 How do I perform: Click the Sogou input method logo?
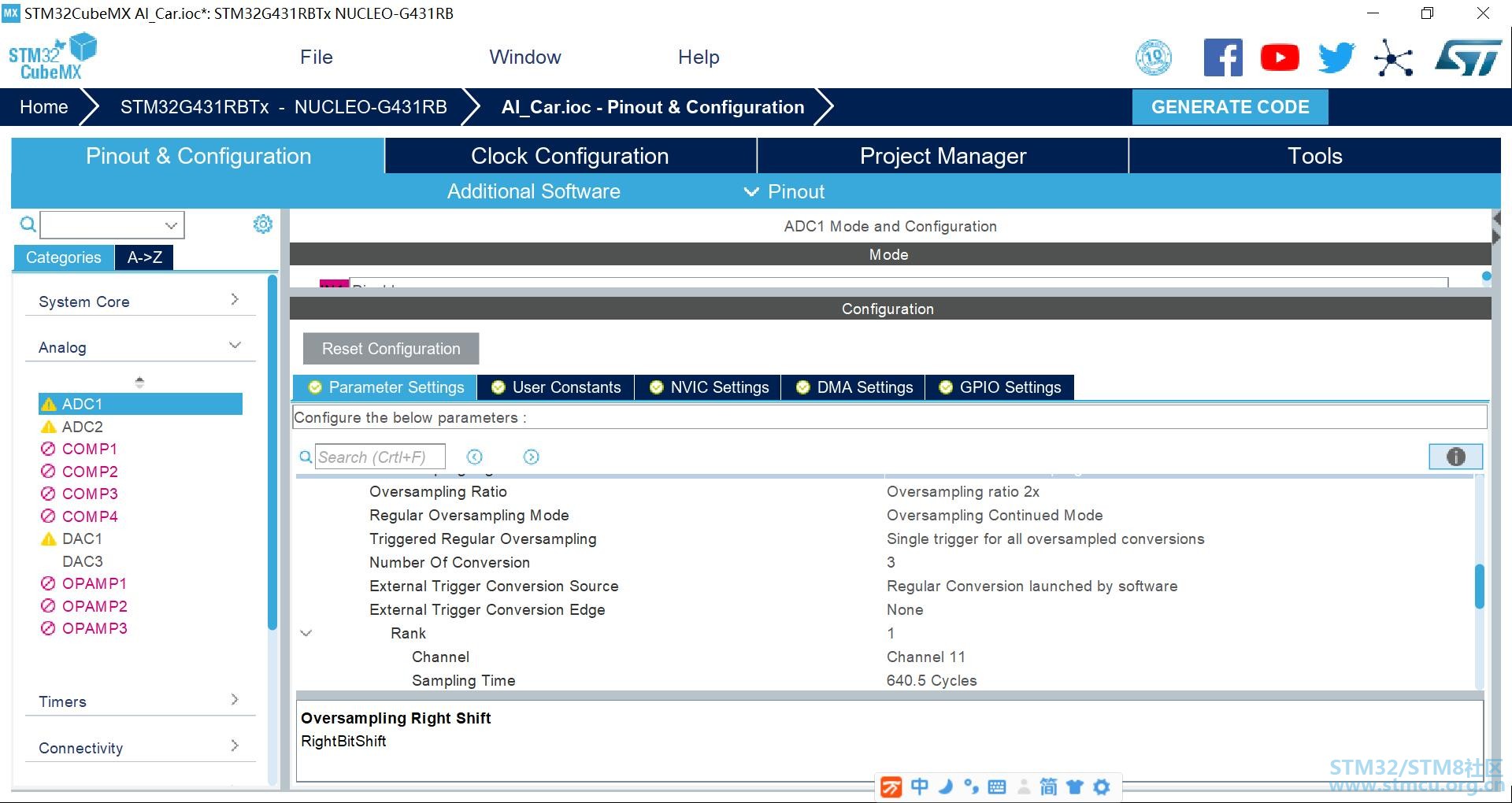tap(891, 786)
